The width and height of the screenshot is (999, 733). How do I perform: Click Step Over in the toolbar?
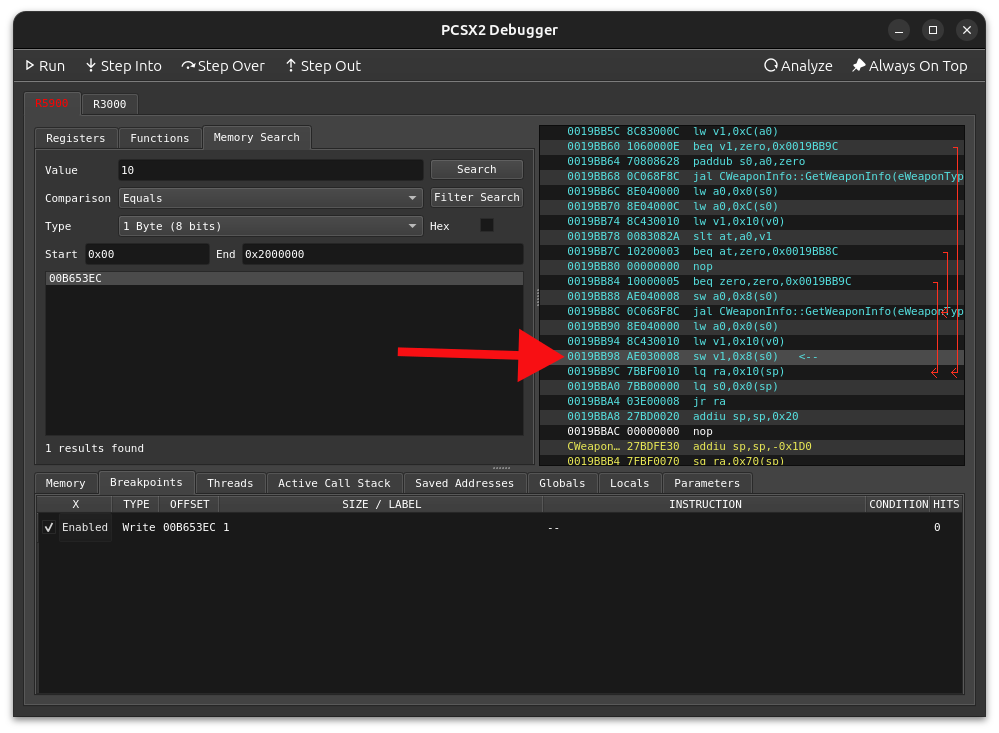(x=223, y=66)
